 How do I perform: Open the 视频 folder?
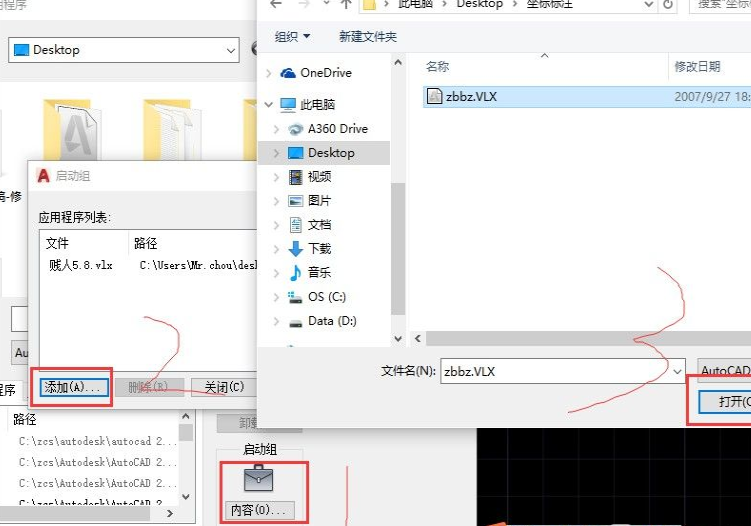[319, 177]
